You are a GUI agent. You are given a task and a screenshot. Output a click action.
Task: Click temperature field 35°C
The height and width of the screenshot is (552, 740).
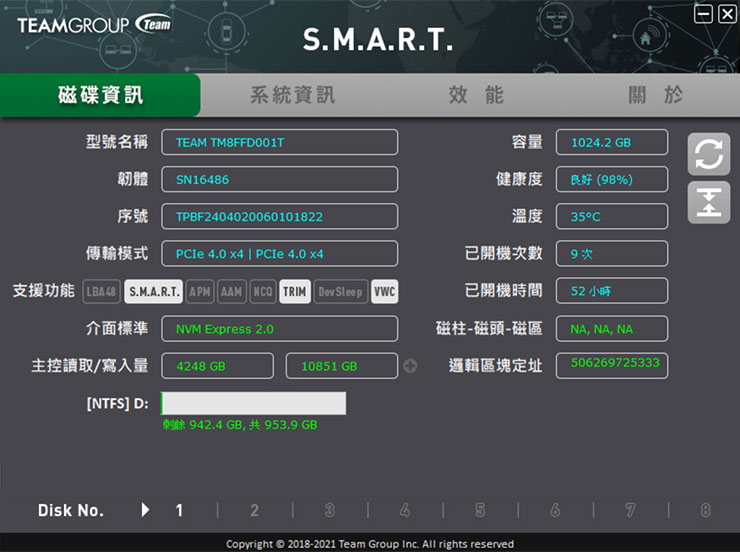pyautogui.click(x=612, y=217)
